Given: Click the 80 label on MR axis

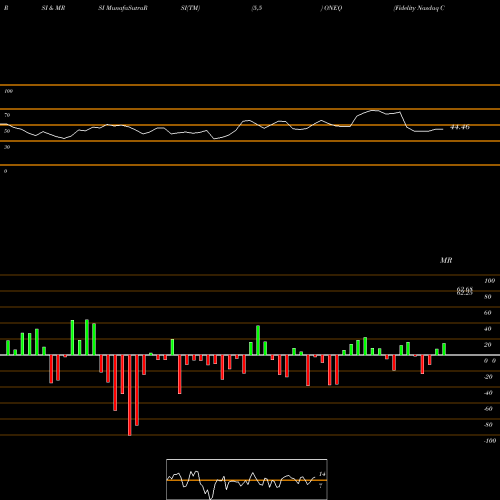Looking at the screenshot, I should click(488, 297).
